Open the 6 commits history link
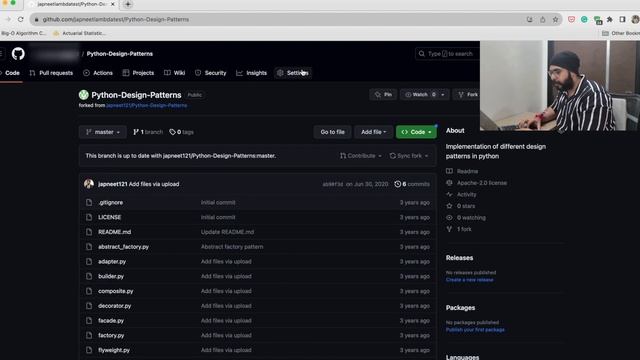 (412, 184)
